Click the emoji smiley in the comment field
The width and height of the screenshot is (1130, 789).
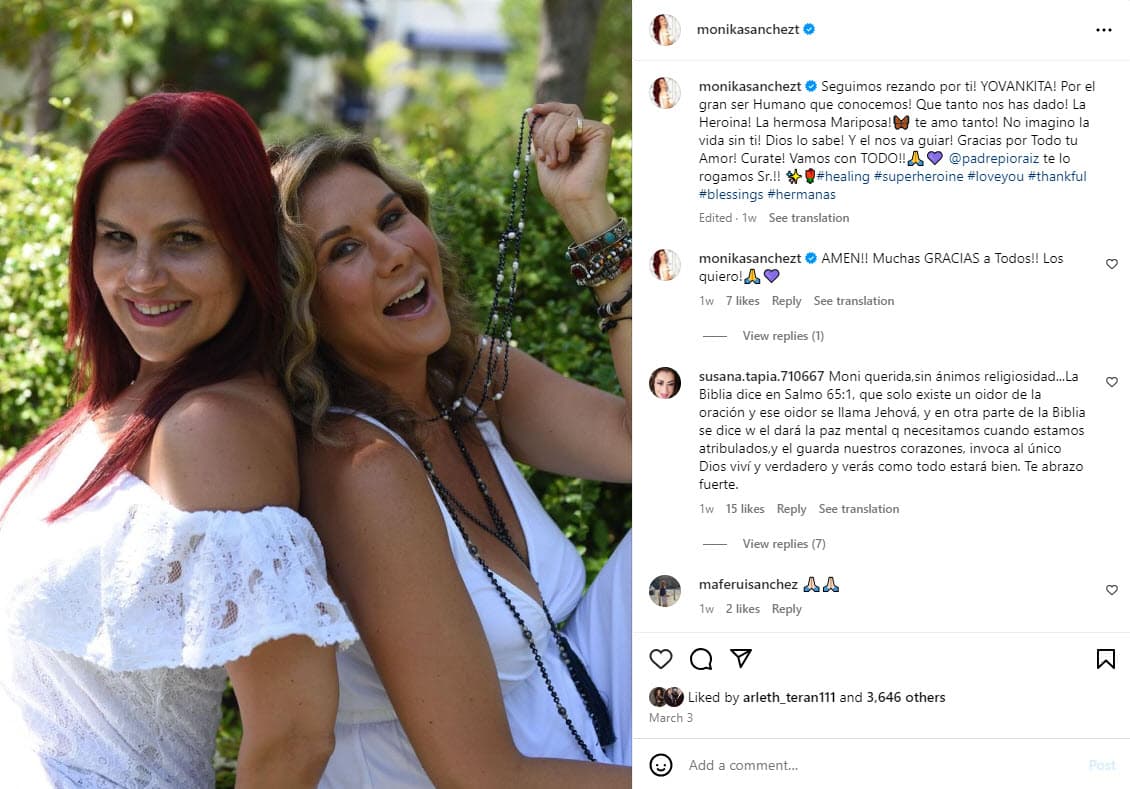coord(661,765)
